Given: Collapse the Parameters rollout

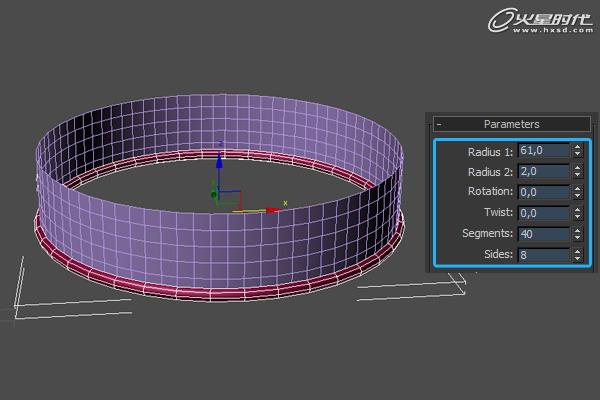Looking at the screenshot, I should [439, 125].
